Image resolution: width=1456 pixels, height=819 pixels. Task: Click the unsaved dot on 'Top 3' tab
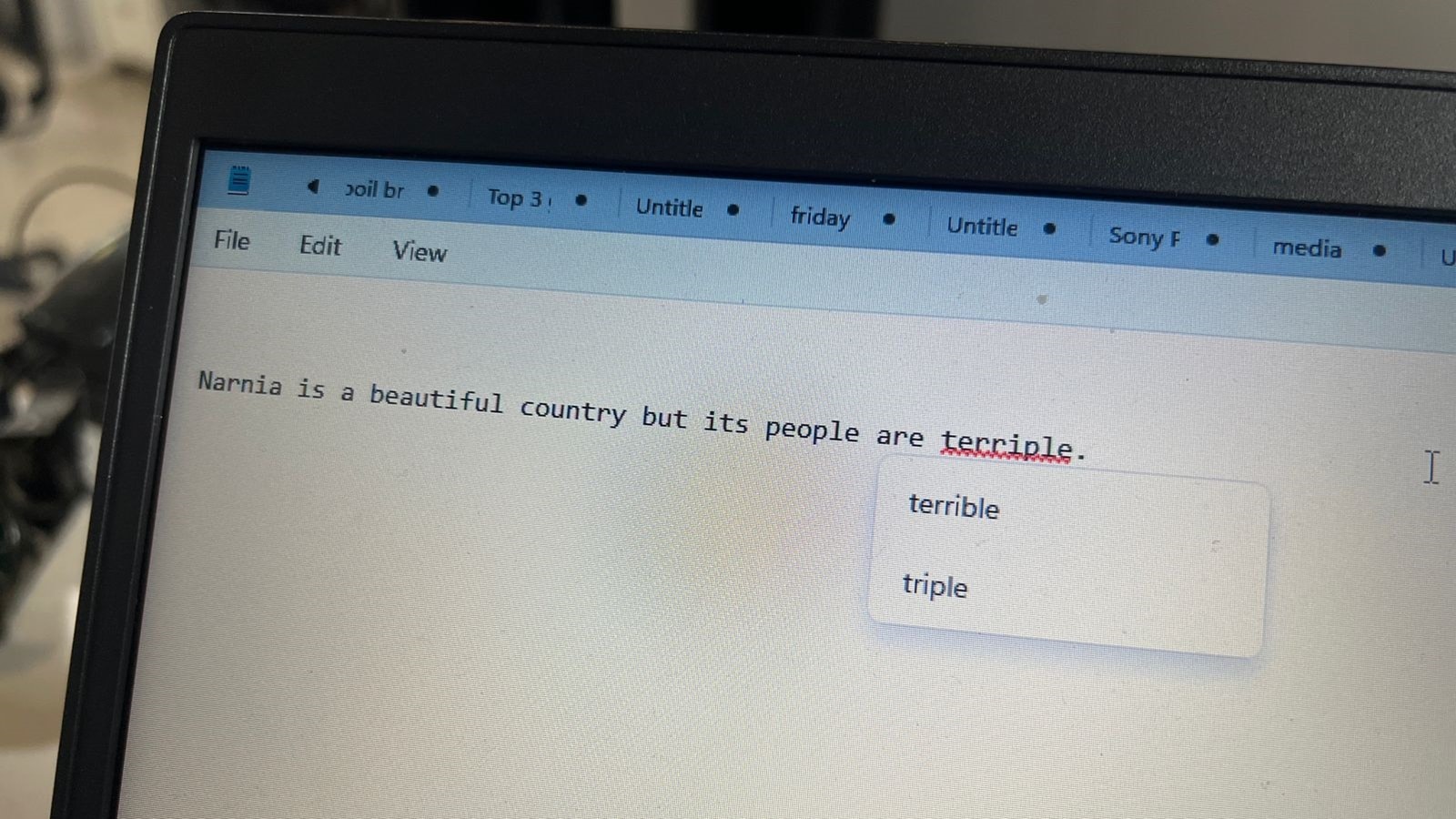click(x=581, y=200)
